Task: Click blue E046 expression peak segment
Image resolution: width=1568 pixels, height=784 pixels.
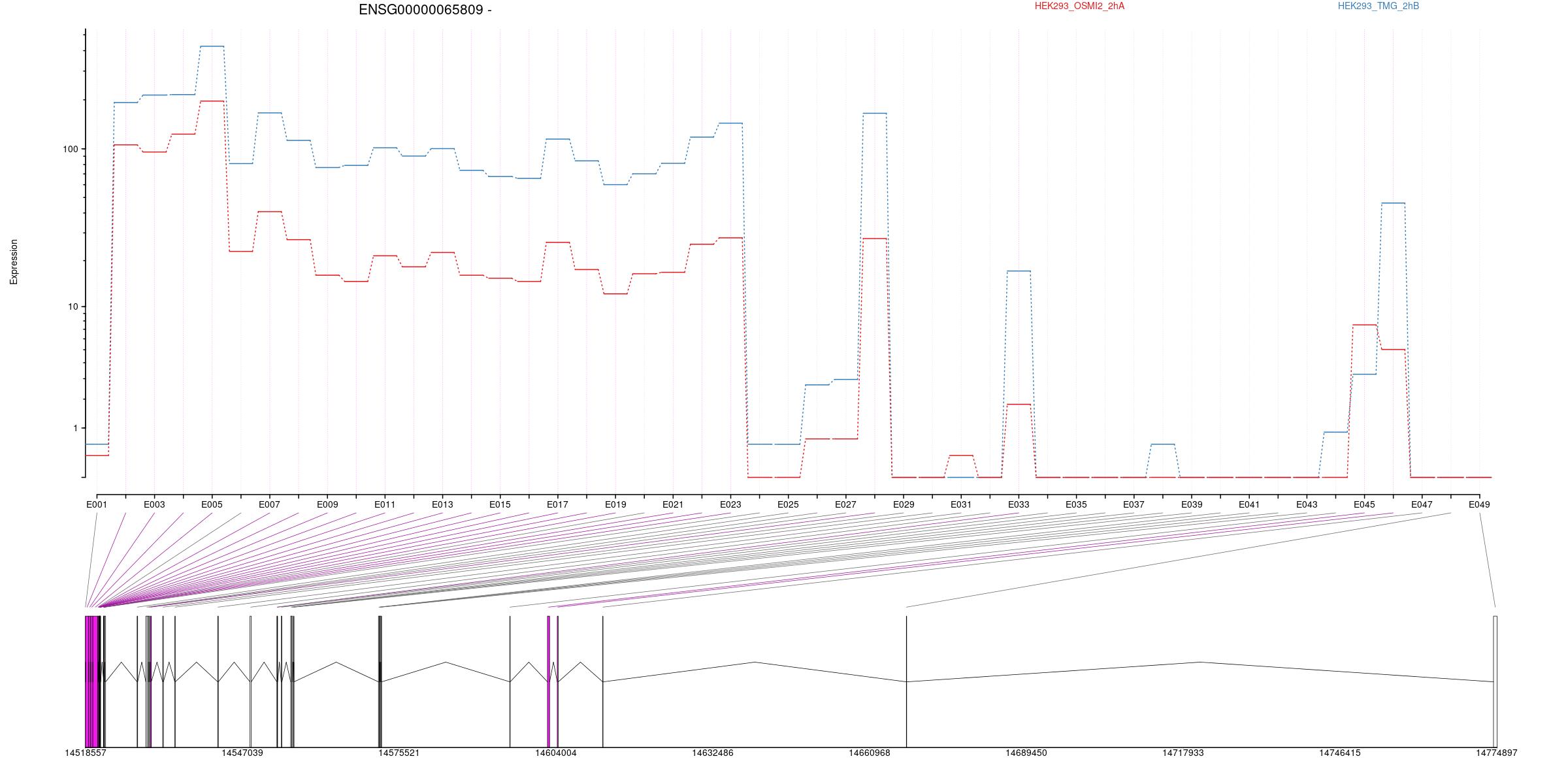Action: click(1393, 203)
